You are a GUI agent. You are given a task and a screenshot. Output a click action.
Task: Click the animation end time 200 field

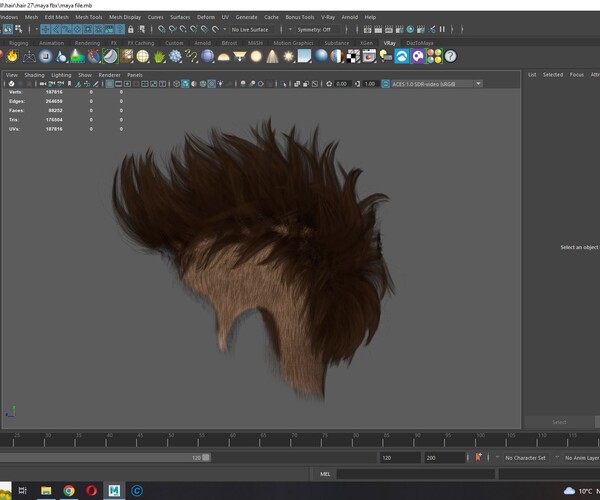[x=444, y=458]
